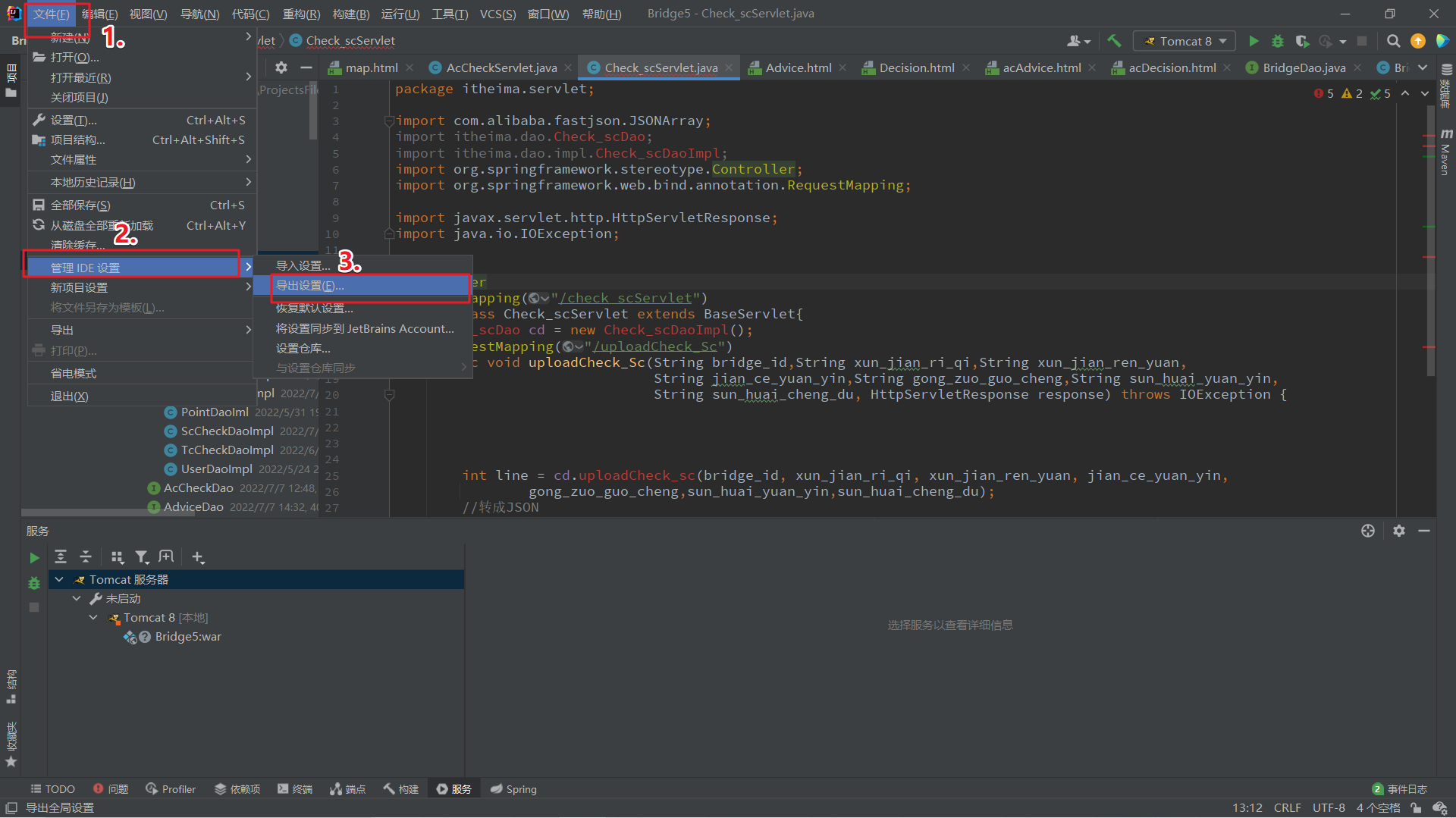1456x818 pixels.
Task: Click the 4 个空格 indent status
Action: click(1378, 808)
